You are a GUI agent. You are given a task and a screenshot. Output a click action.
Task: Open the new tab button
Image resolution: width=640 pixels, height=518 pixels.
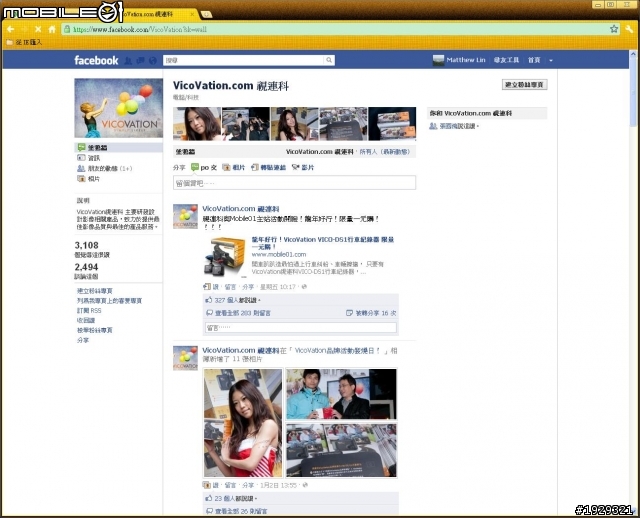pos(207,14)
